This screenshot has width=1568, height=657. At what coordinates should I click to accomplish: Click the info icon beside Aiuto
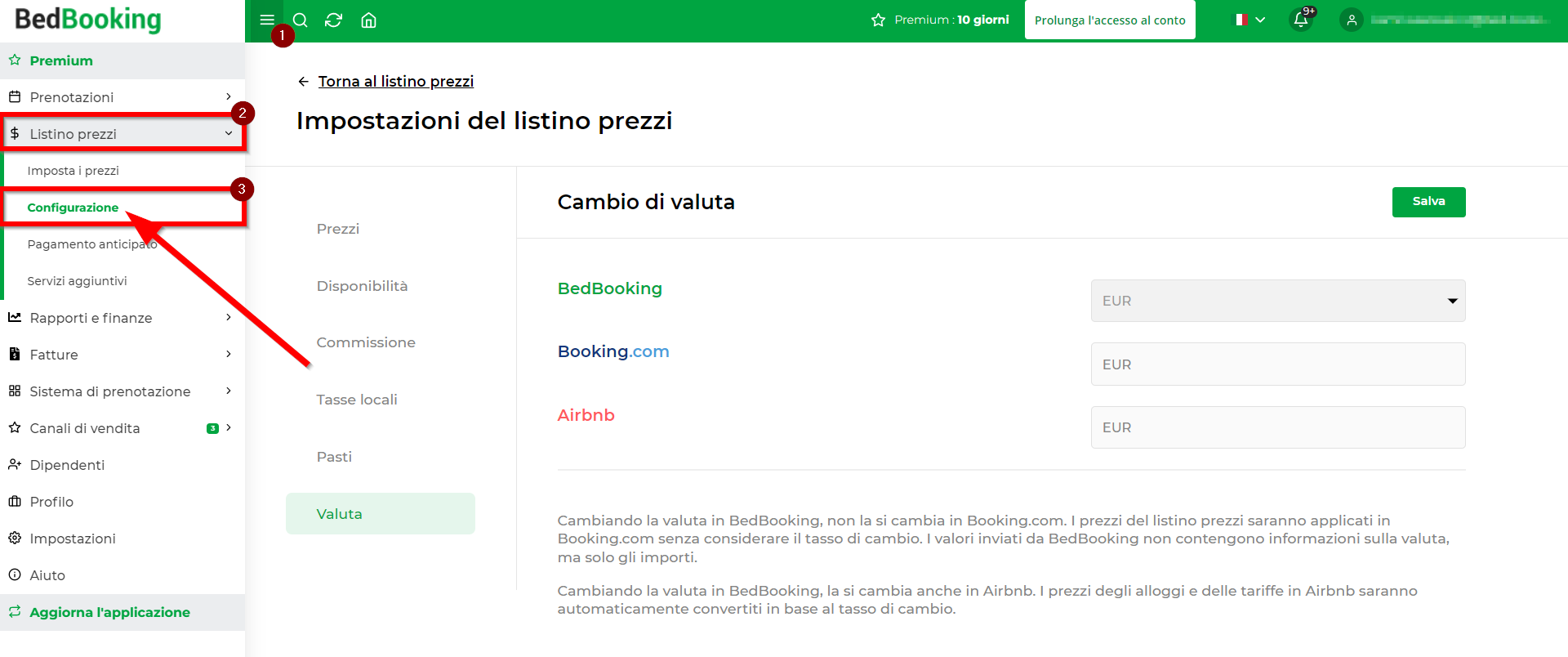[15, 574]
